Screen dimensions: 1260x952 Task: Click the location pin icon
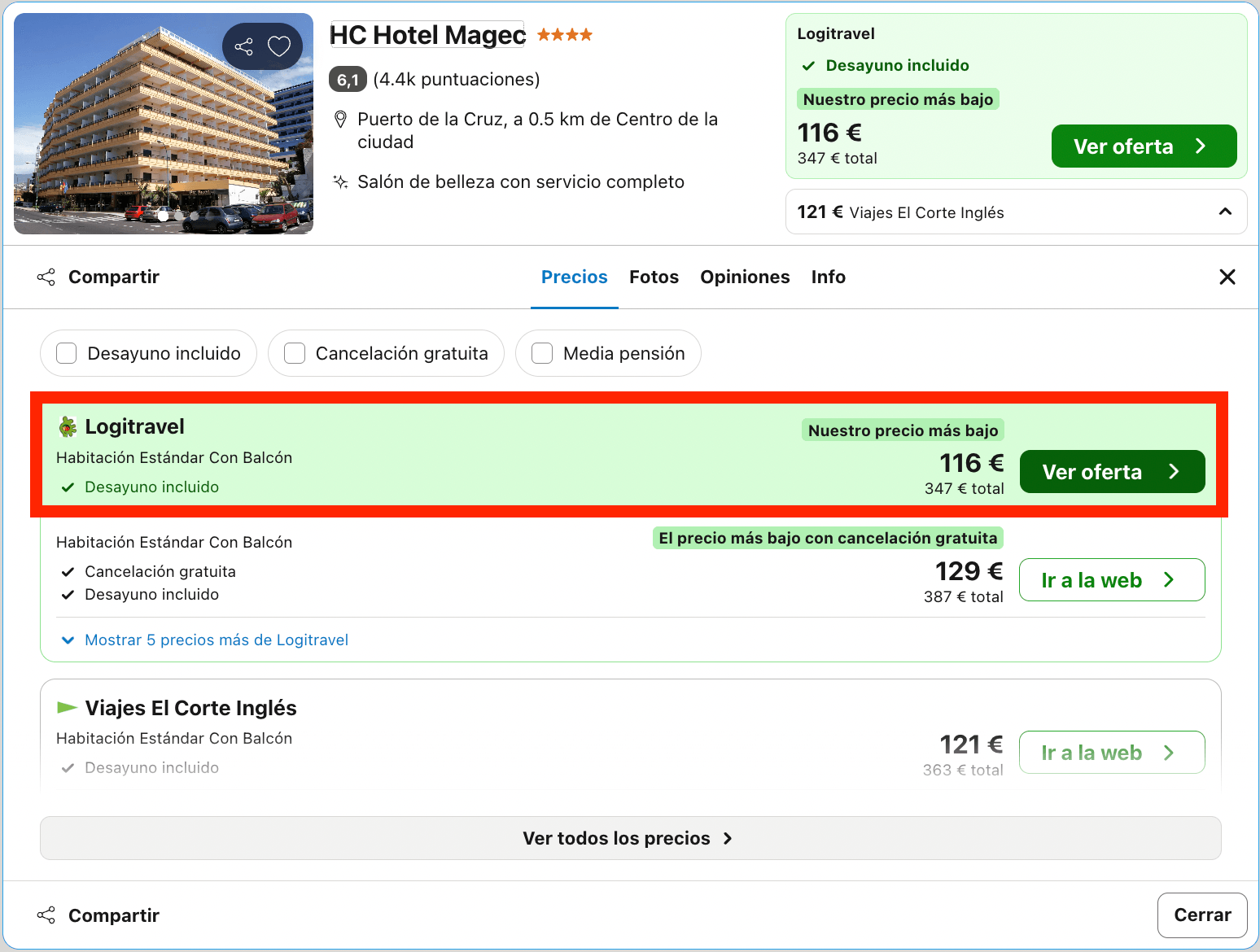(x=341, y=120)
